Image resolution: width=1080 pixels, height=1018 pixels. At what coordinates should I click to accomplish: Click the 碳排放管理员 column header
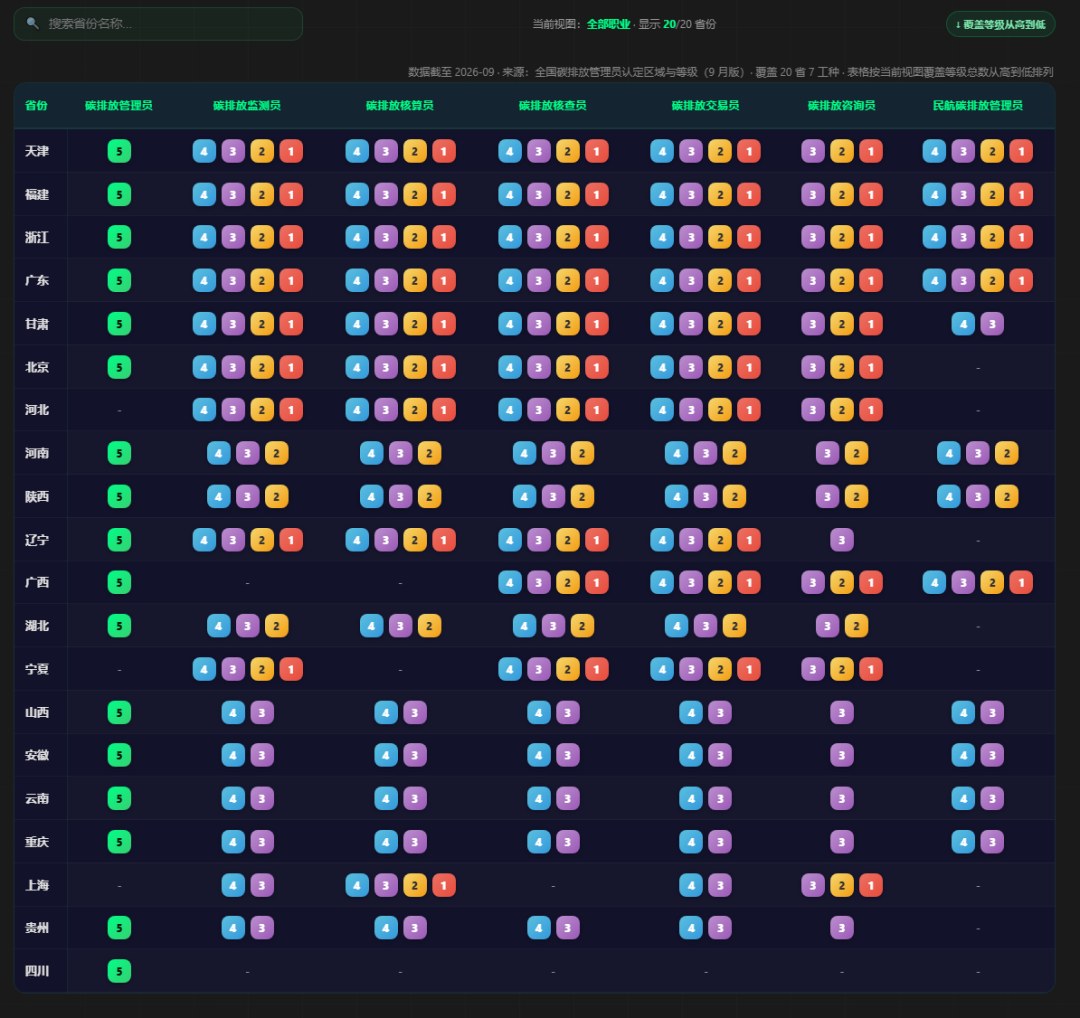pyautogui.click(x=118, y=105)
